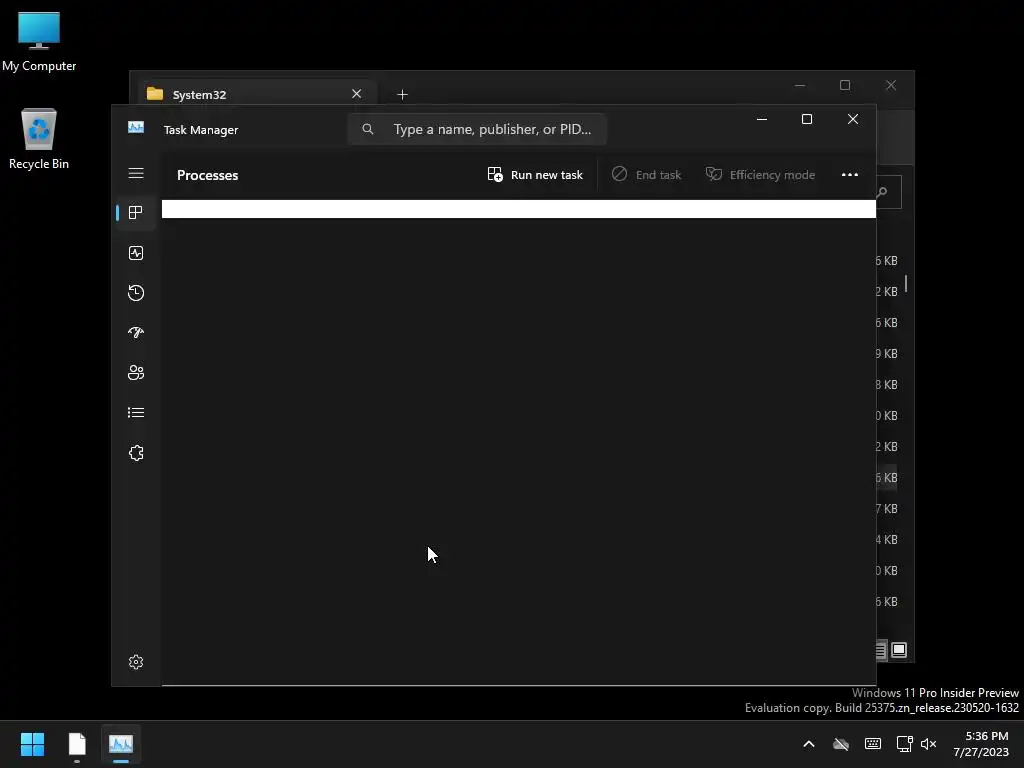Image resolution: width=1024 pixels, height=768 pixels.
Task: Minimize the File Explorer window
Action: pos(800,85)
